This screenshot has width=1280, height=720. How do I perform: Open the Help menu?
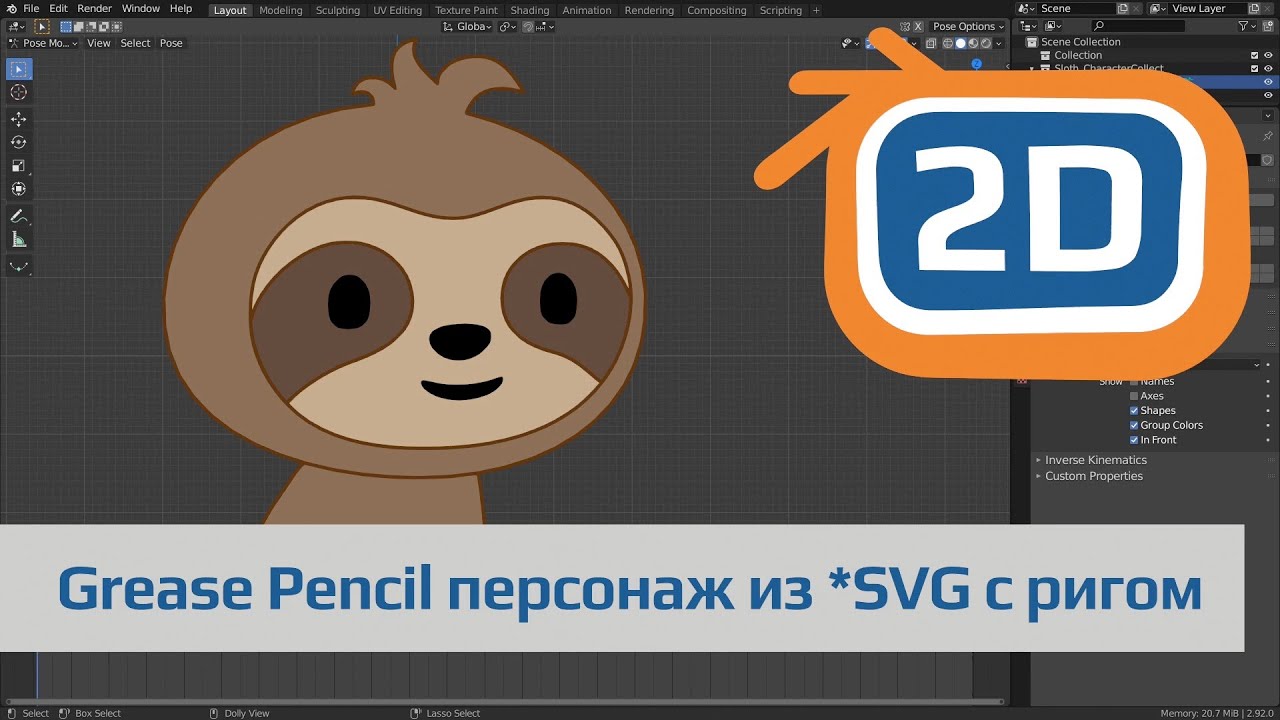[181, 9]
